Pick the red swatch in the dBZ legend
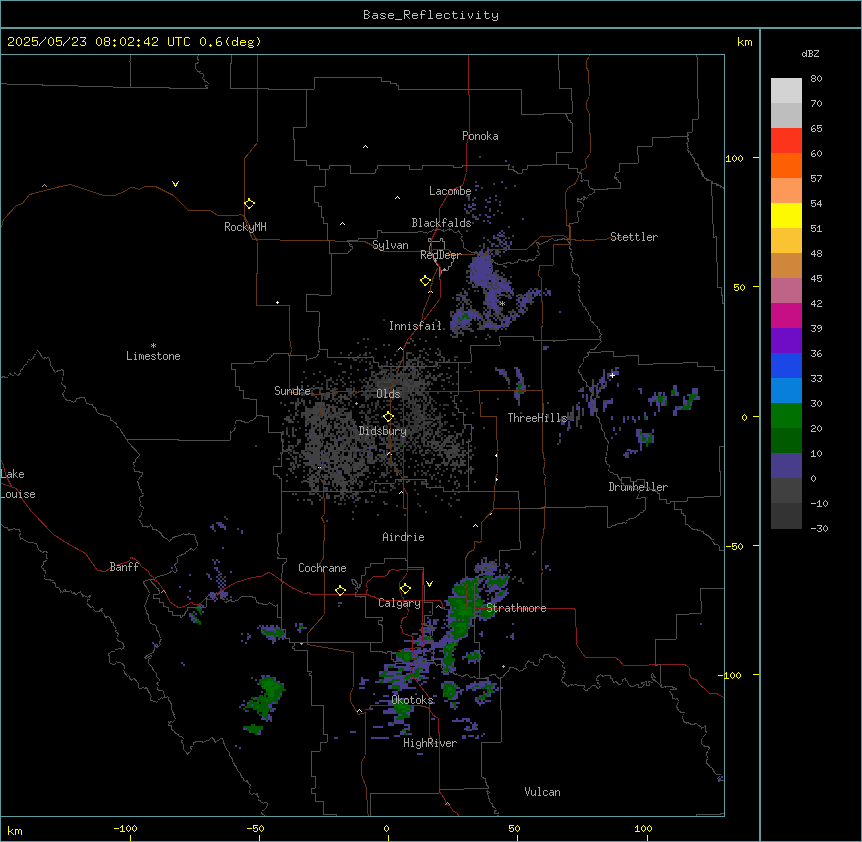The width and height of the screenshot is (862, 842). click(x=786, y=141)
